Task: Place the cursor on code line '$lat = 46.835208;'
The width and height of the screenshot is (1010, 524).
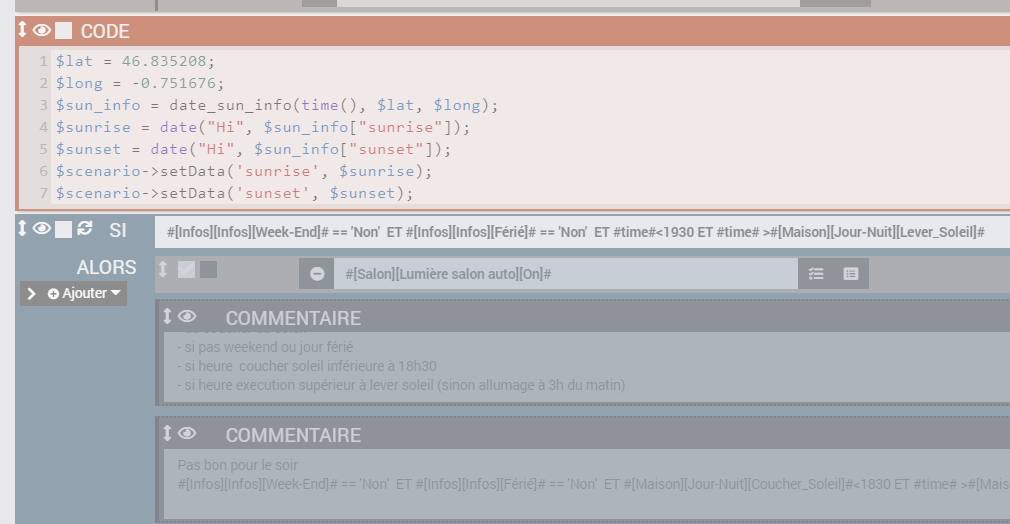Action: tap(135, 61)
